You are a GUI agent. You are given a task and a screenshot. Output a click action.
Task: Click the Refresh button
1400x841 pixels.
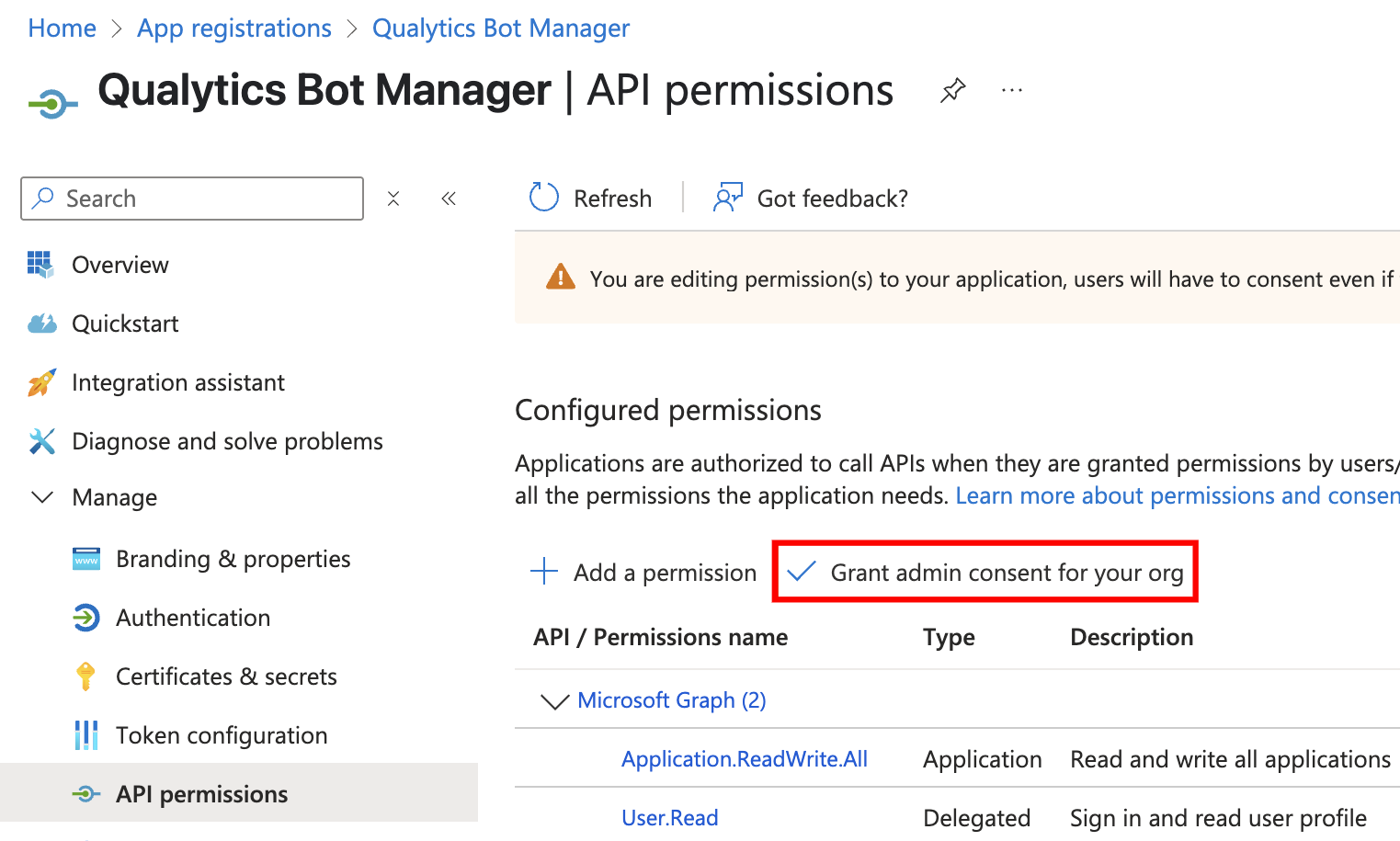coord(590,198)
